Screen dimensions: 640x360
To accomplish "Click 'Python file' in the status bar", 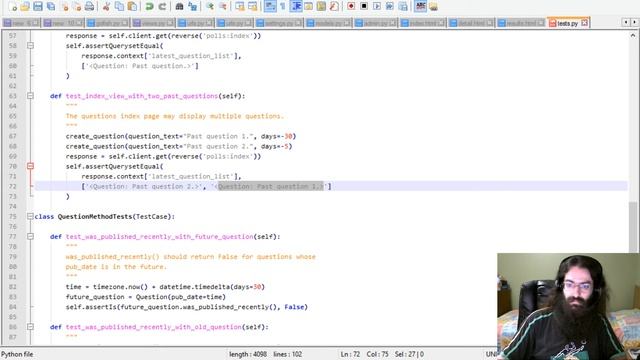I will click(x=17, y=354).
